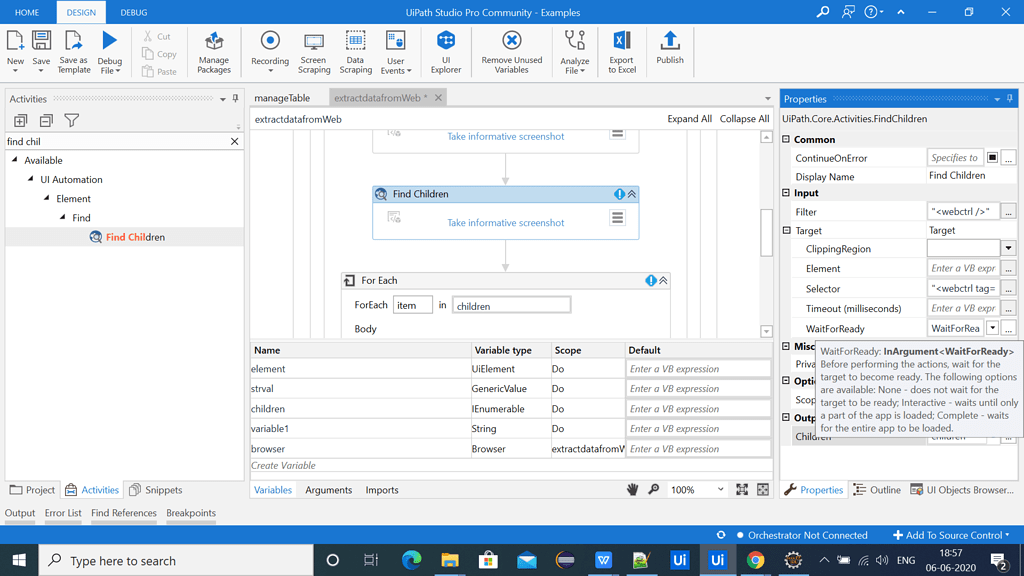Start Data Scraping wizard

pyautogui.click(x=355, y=50)
